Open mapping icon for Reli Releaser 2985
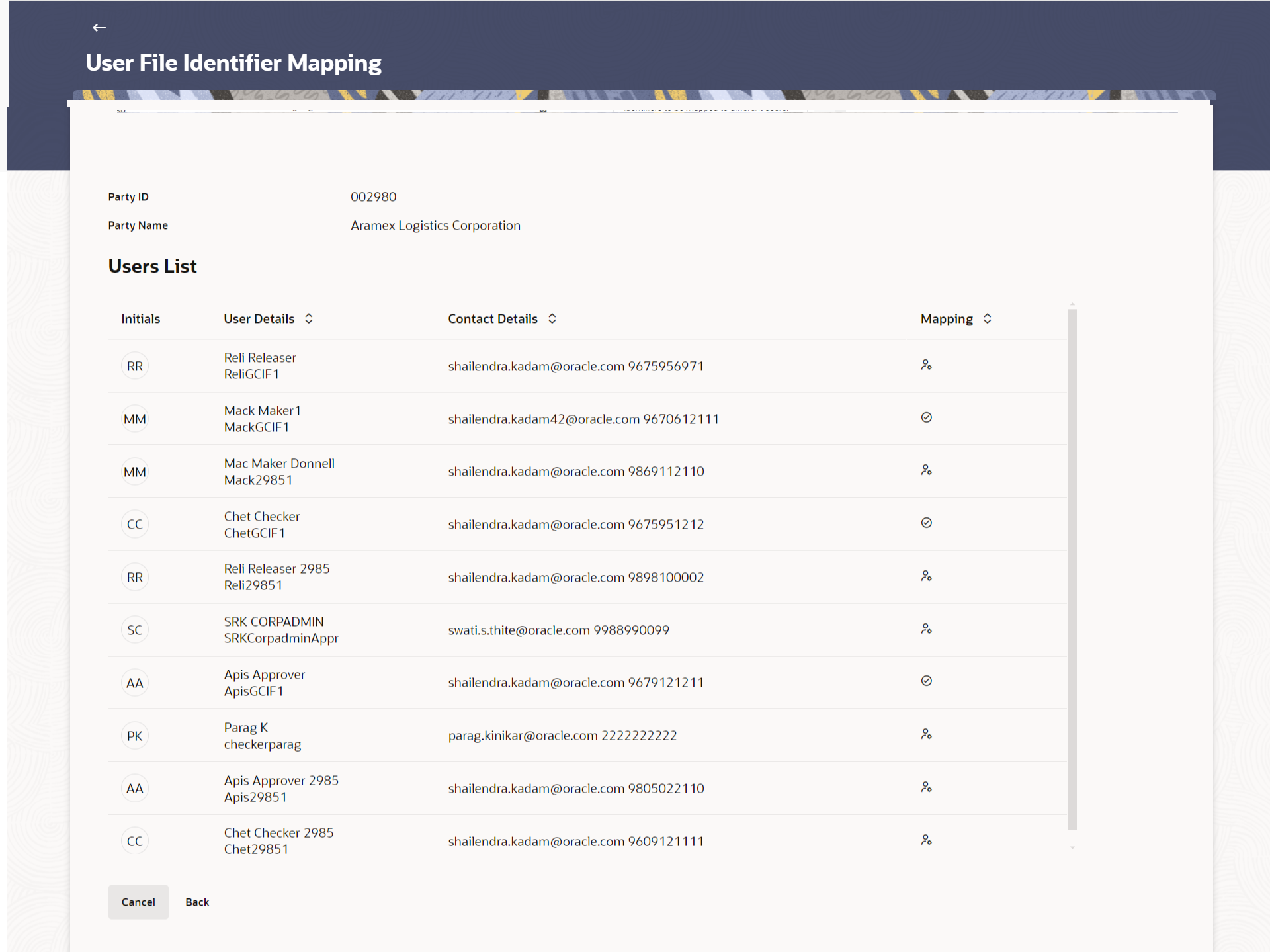The height and width of the screenshot is (952, 1270). [926, 576]
